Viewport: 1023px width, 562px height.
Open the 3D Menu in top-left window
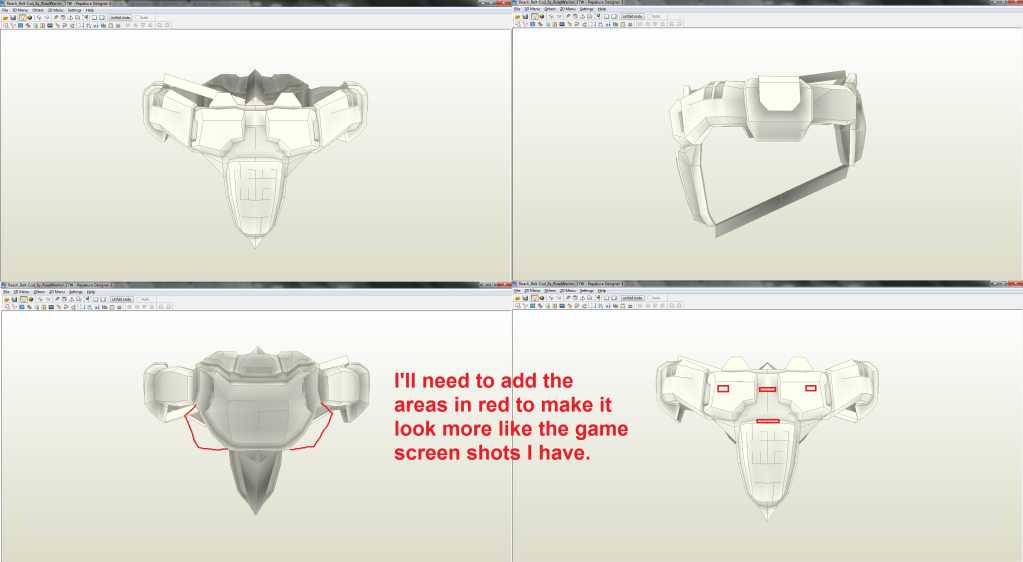(20, 10)
